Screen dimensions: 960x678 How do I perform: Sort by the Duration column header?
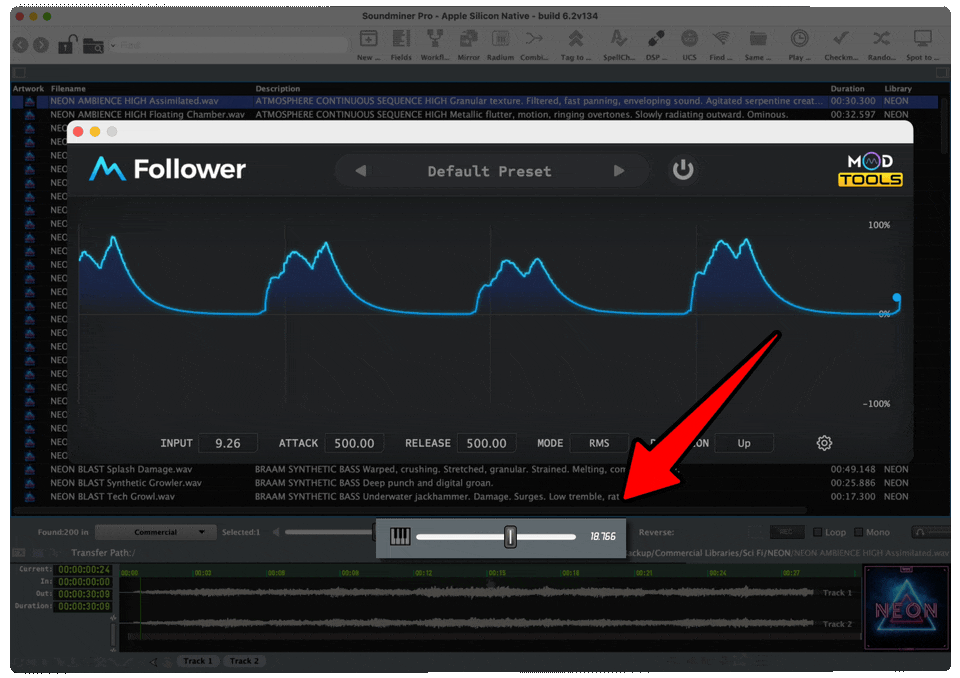coord(847,89)
